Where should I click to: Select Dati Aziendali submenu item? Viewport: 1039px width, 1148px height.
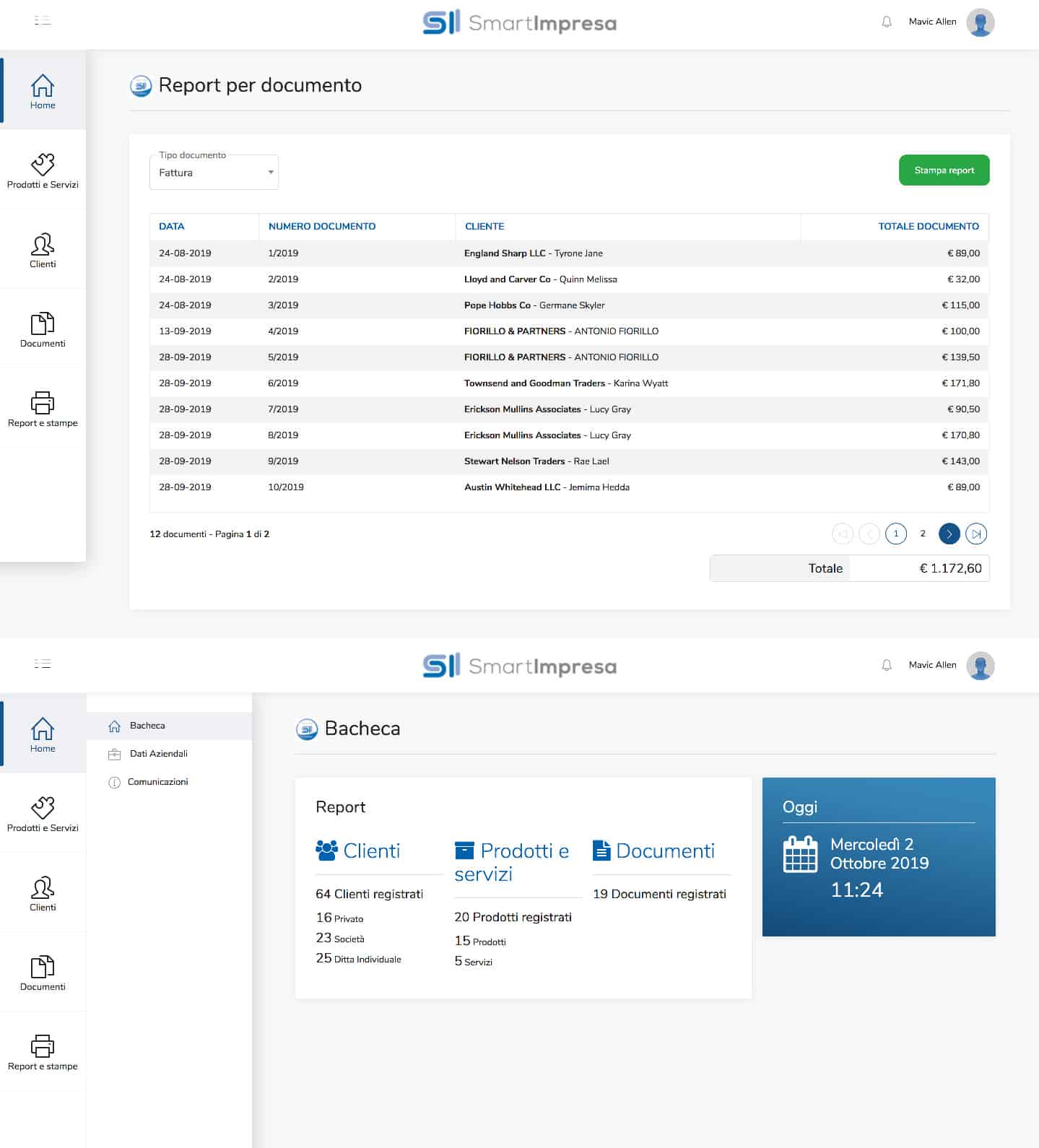[169, 754]
